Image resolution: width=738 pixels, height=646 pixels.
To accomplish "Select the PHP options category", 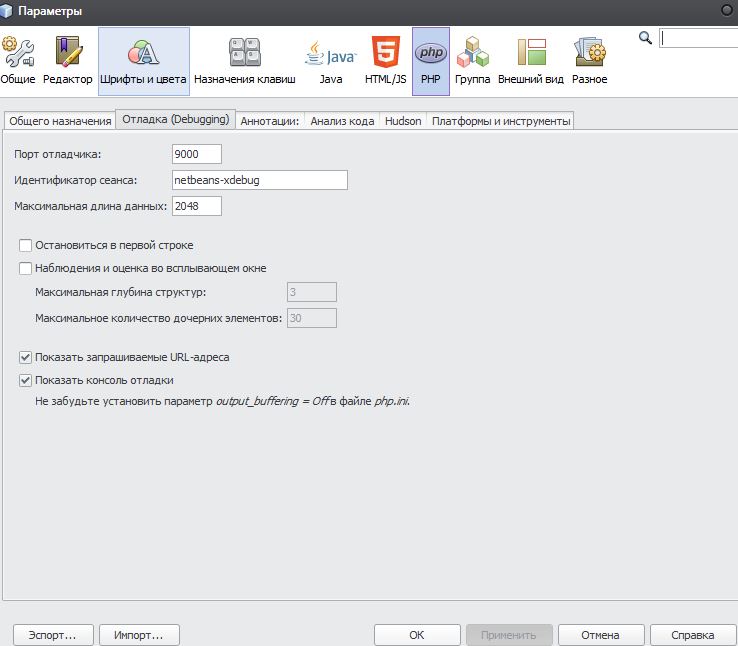I will (430, 60).
